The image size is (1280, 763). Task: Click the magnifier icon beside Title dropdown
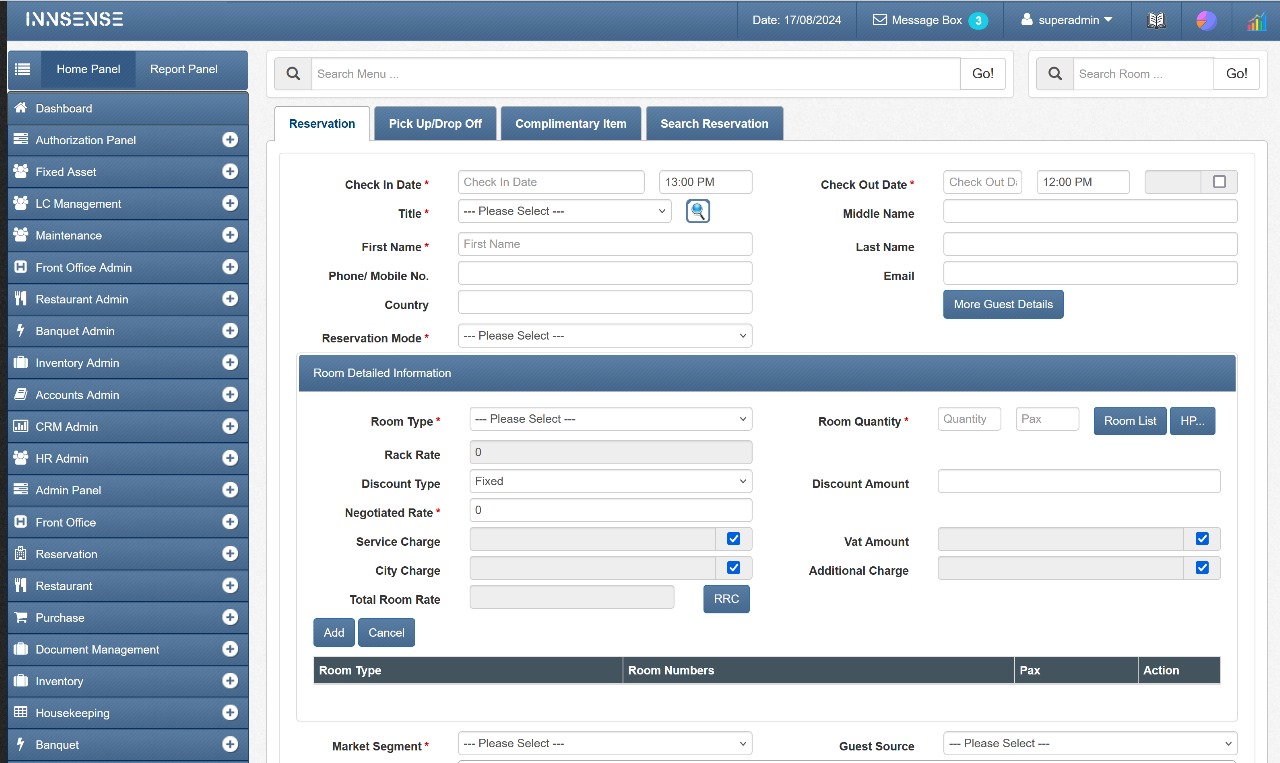point(697,211)
